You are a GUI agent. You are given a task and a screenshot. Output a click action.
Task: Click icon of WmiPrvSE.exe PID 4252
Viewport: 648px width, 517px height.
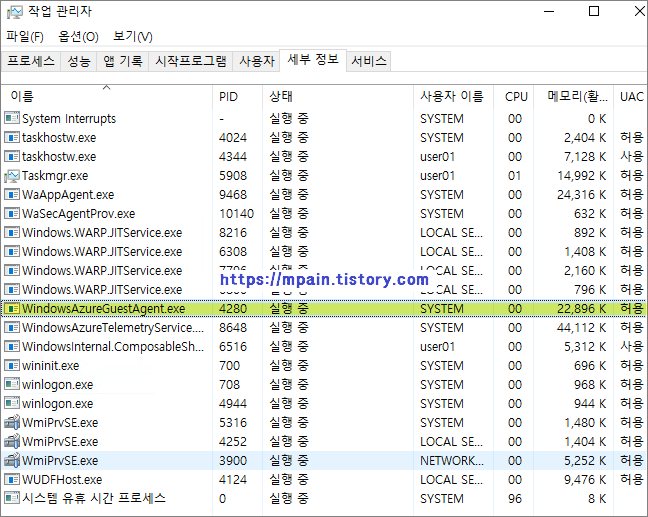tap(12, 441)
